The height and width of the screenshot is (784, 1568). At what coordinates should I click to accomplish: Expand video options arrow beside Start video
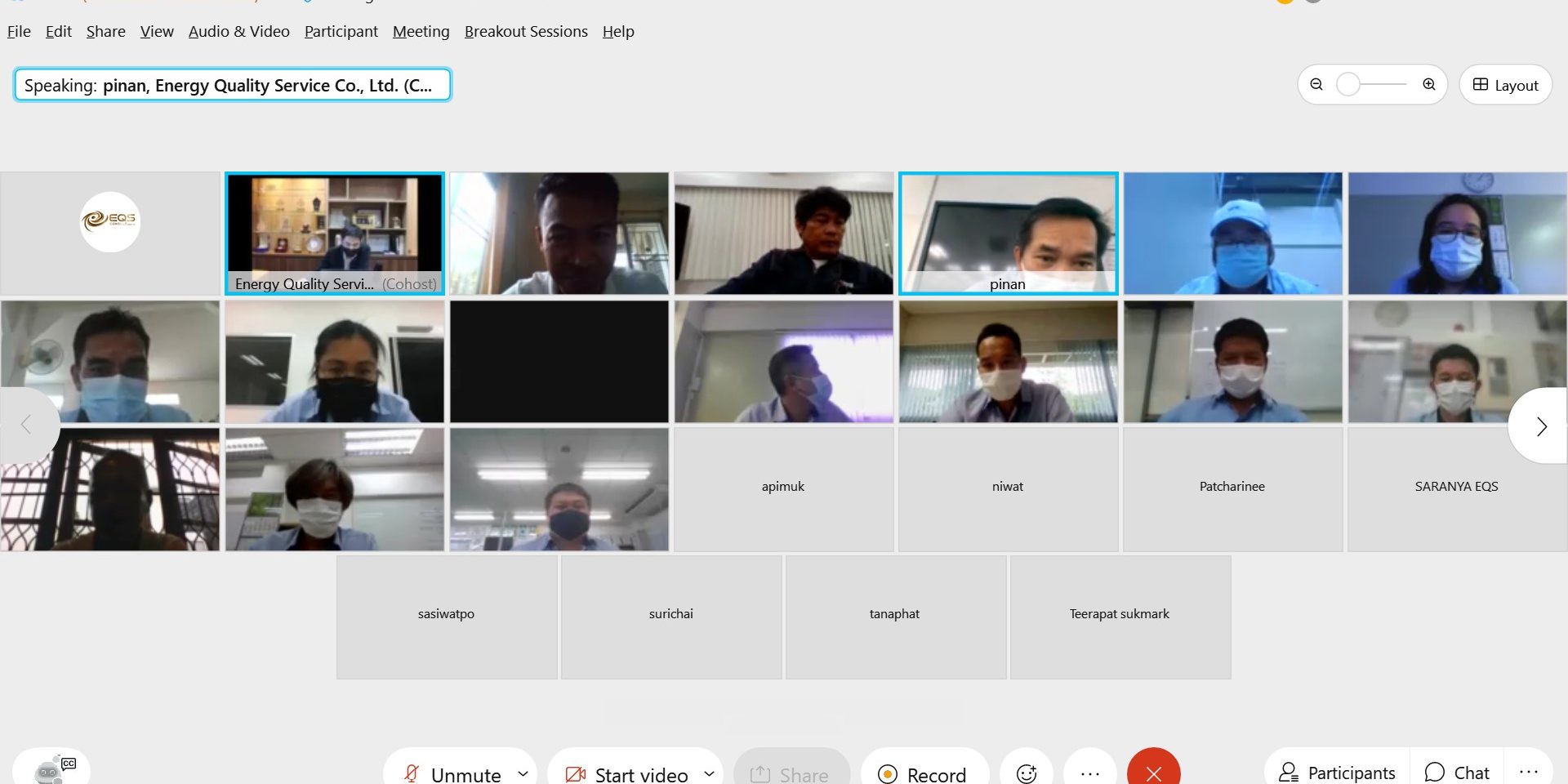click(x=709, y=773)
